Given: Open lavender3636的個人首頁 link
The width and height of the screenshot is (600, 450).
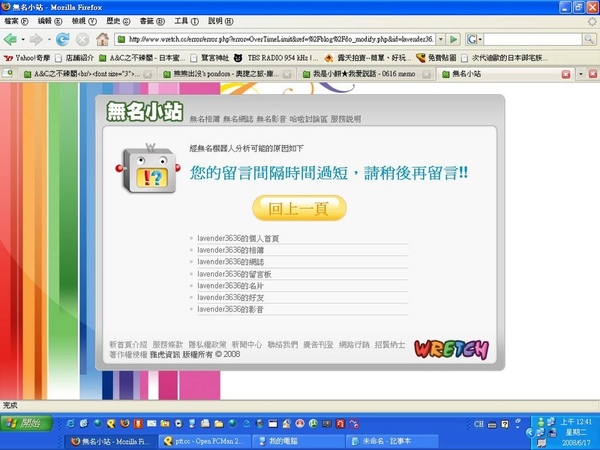Looking at the screenshot, I should [238, 238].
